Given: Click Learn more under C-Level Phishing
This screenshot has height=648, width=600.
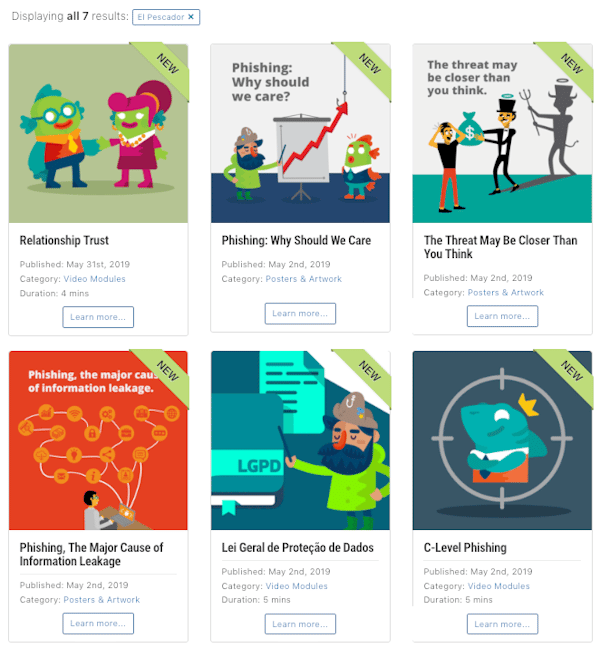Looking at the screenshot, I should pyautogui.click(x=502, y=624).
